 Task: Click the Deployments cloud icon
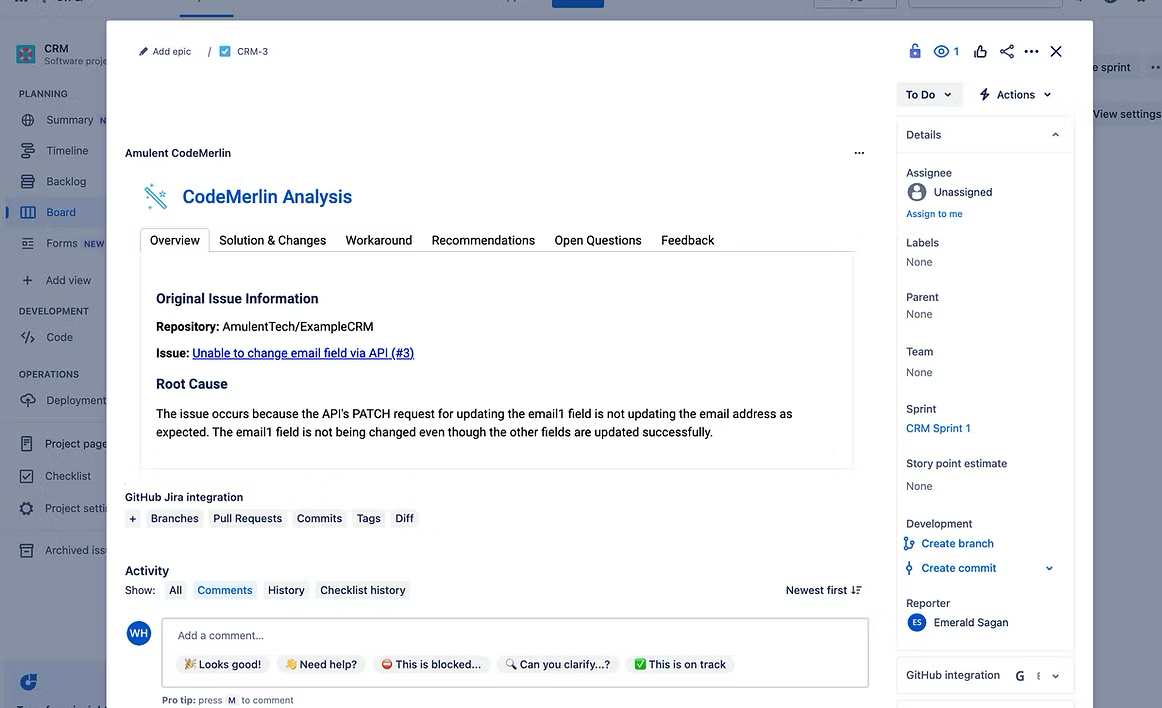[27, 400]
